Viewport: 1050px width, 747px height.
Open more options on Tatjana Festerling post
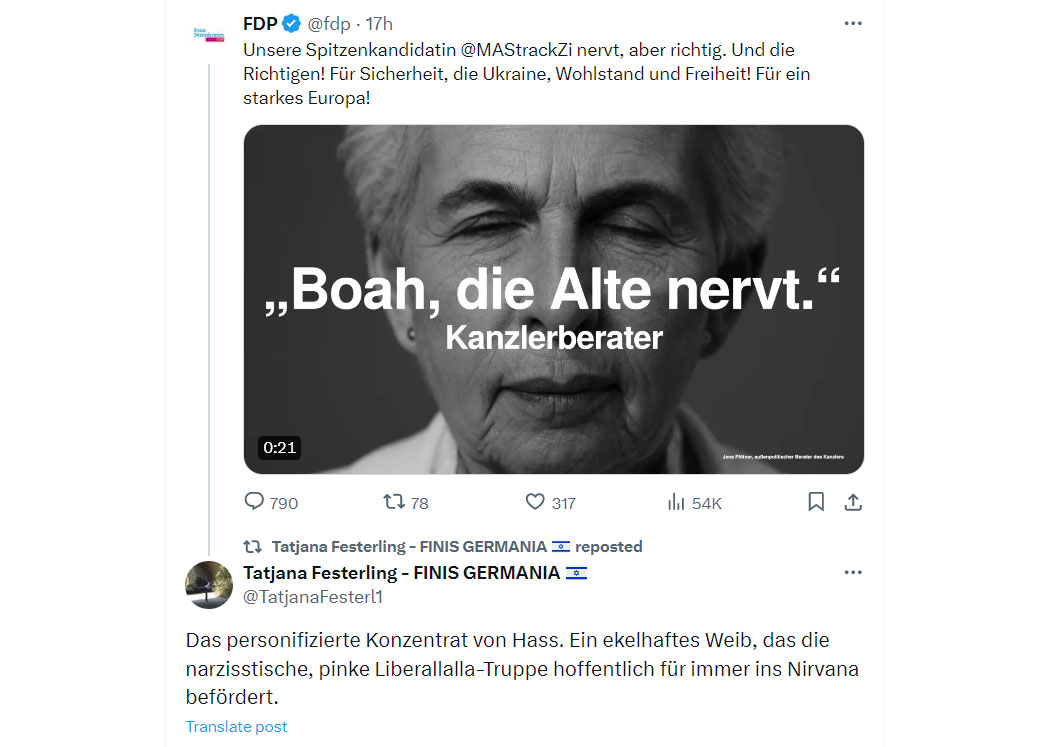click(x=852, y=572)
